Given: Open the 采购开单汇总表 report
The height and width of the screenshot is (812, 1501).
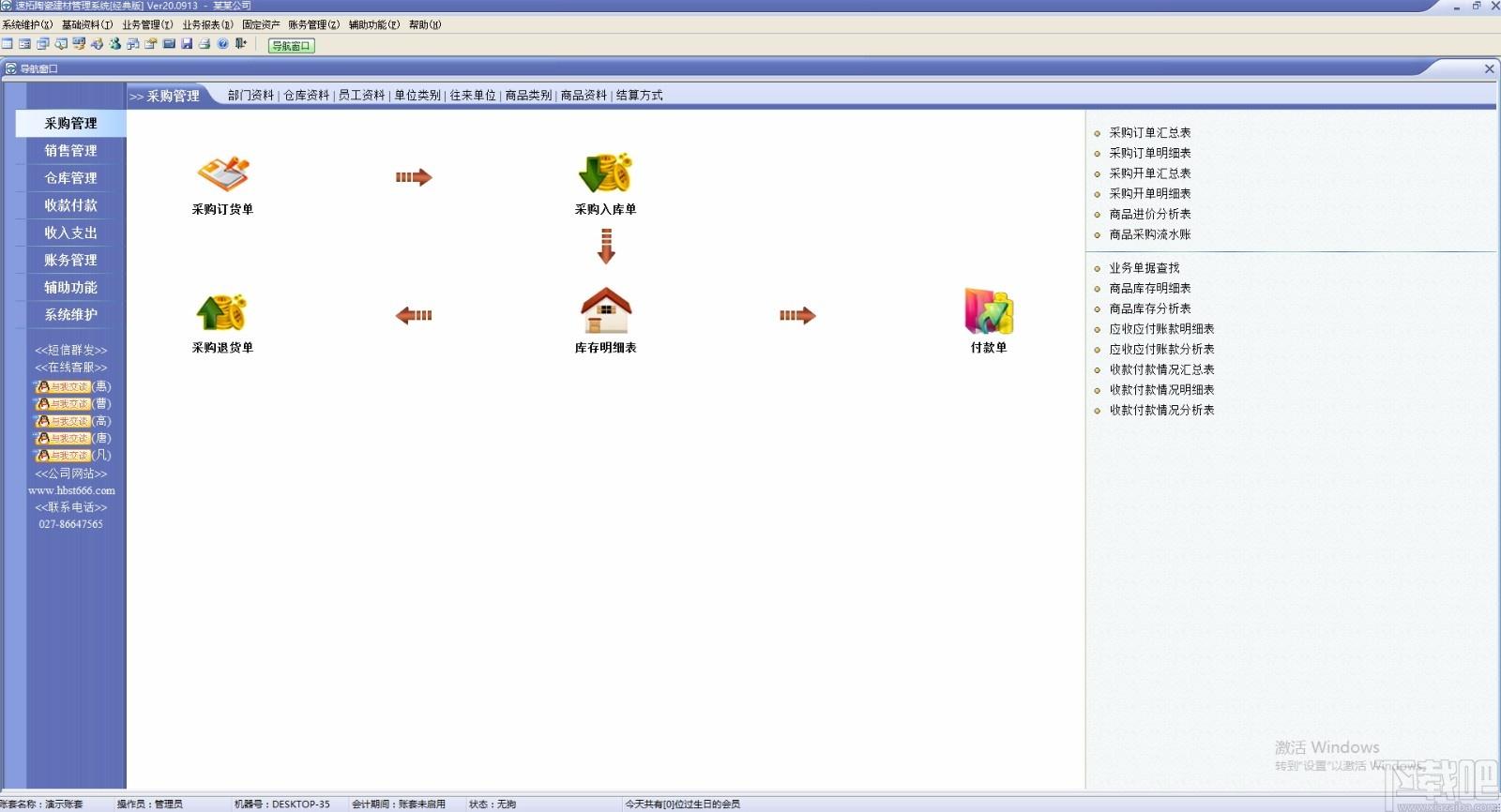Looking at the screenshot, I should click(x=1150, y=173).
